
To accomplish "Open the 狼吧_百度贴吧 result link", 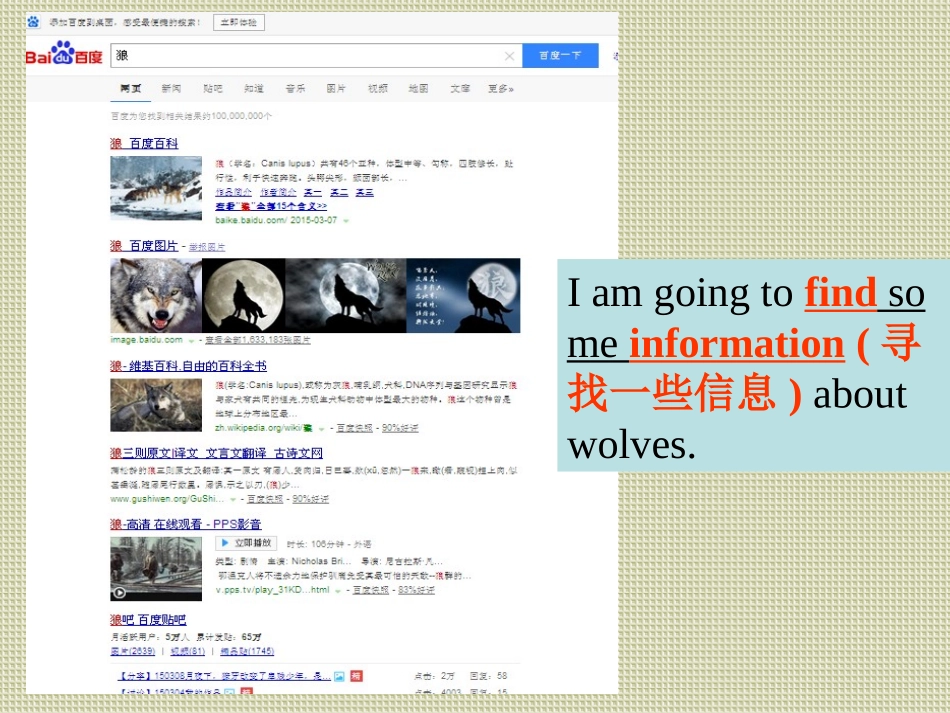I will click(x=148, y=620).
